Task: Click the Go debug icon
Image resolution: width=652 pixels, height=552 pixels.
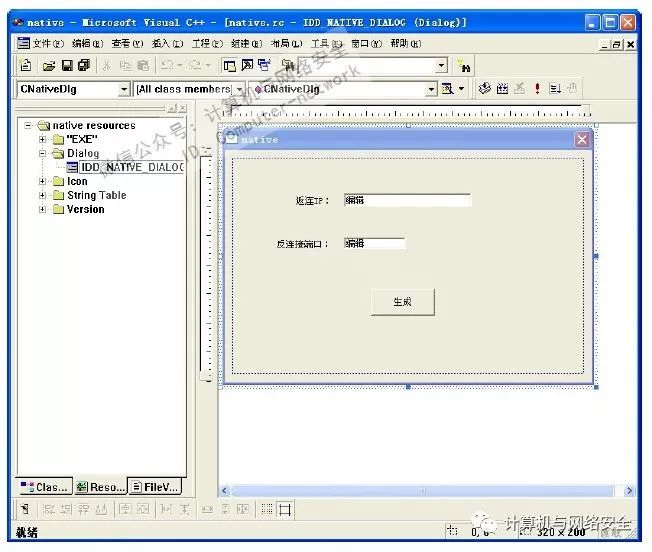Action: point(555,88)
